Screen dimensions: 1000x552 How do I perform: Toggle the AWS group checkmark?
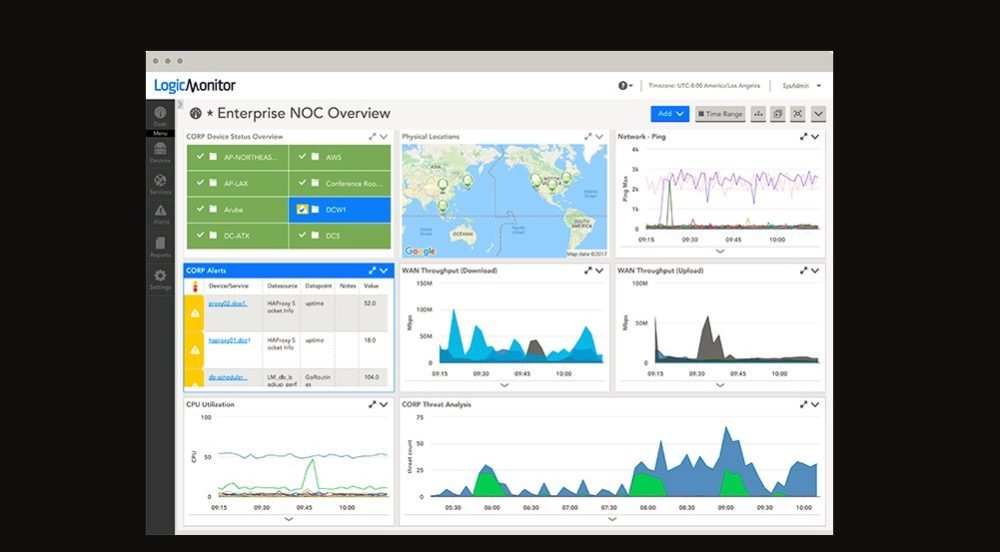301,157
